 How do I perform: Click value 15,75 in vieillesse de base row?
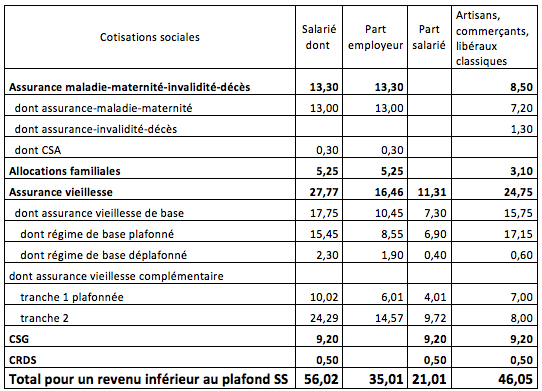pyautogui.click(x=518, y=213)
